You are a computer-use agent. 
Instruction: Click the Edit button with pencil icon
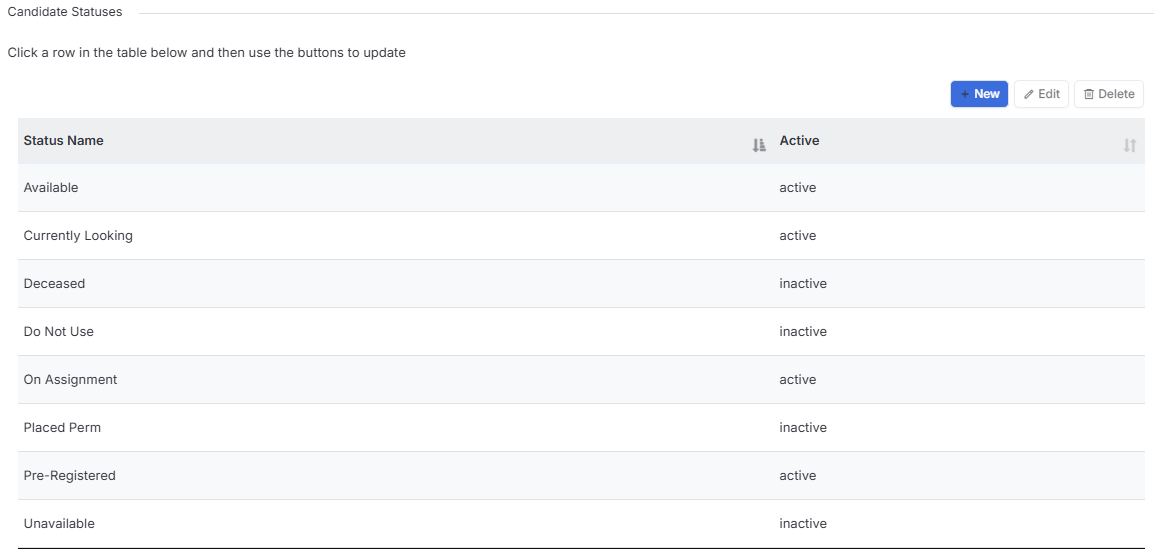coord(1041,94)
